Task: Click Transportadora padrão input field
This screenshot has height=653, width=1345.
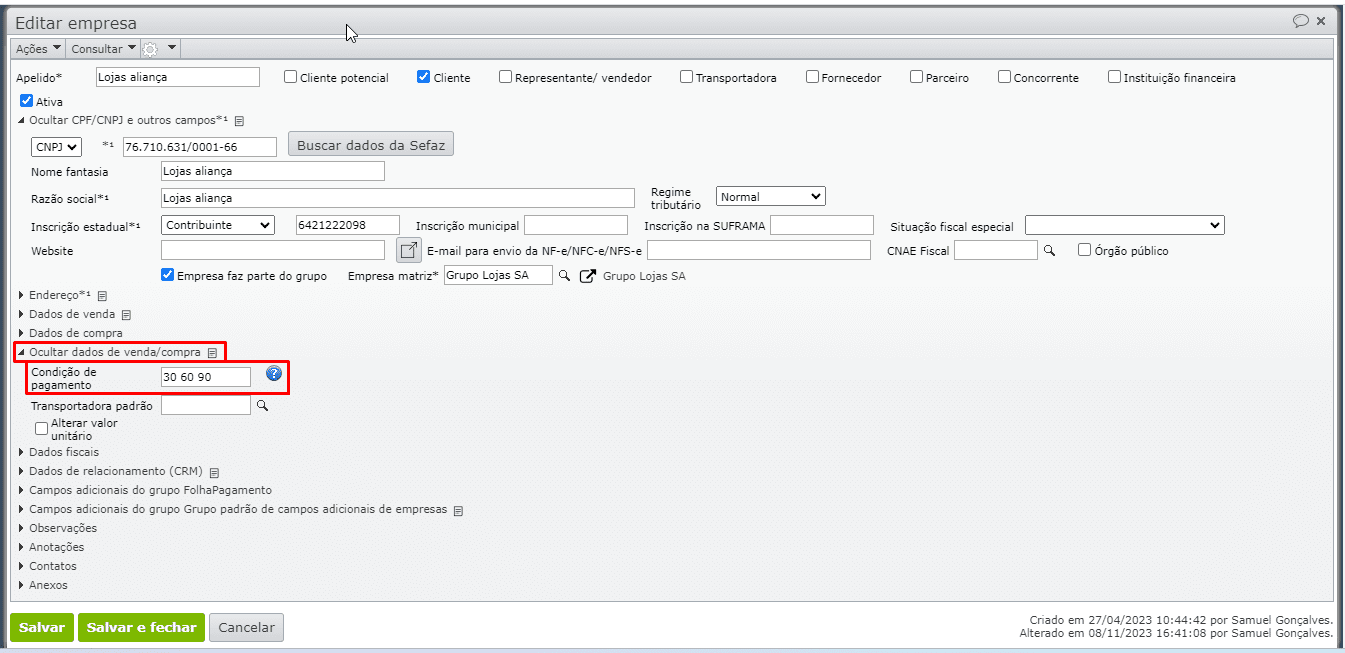Action: pos(206,405)
